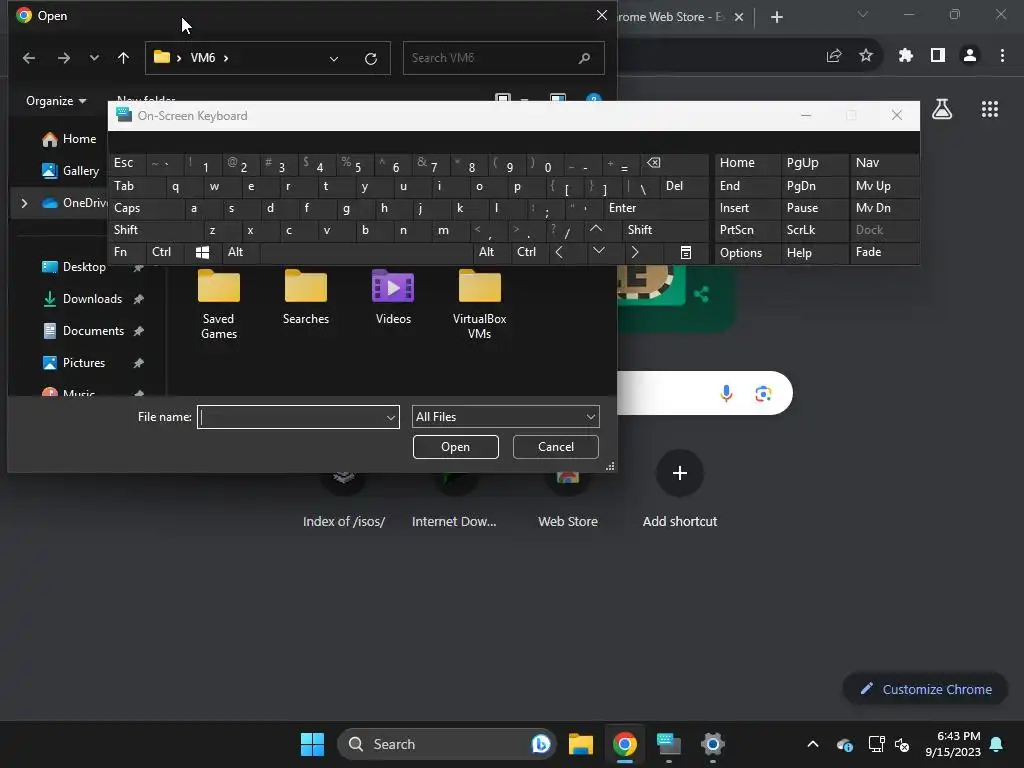Tap the Tab key on On-Screen Keyboard
The height and width of the screenshot is (768, 1024).
point(135,186)
